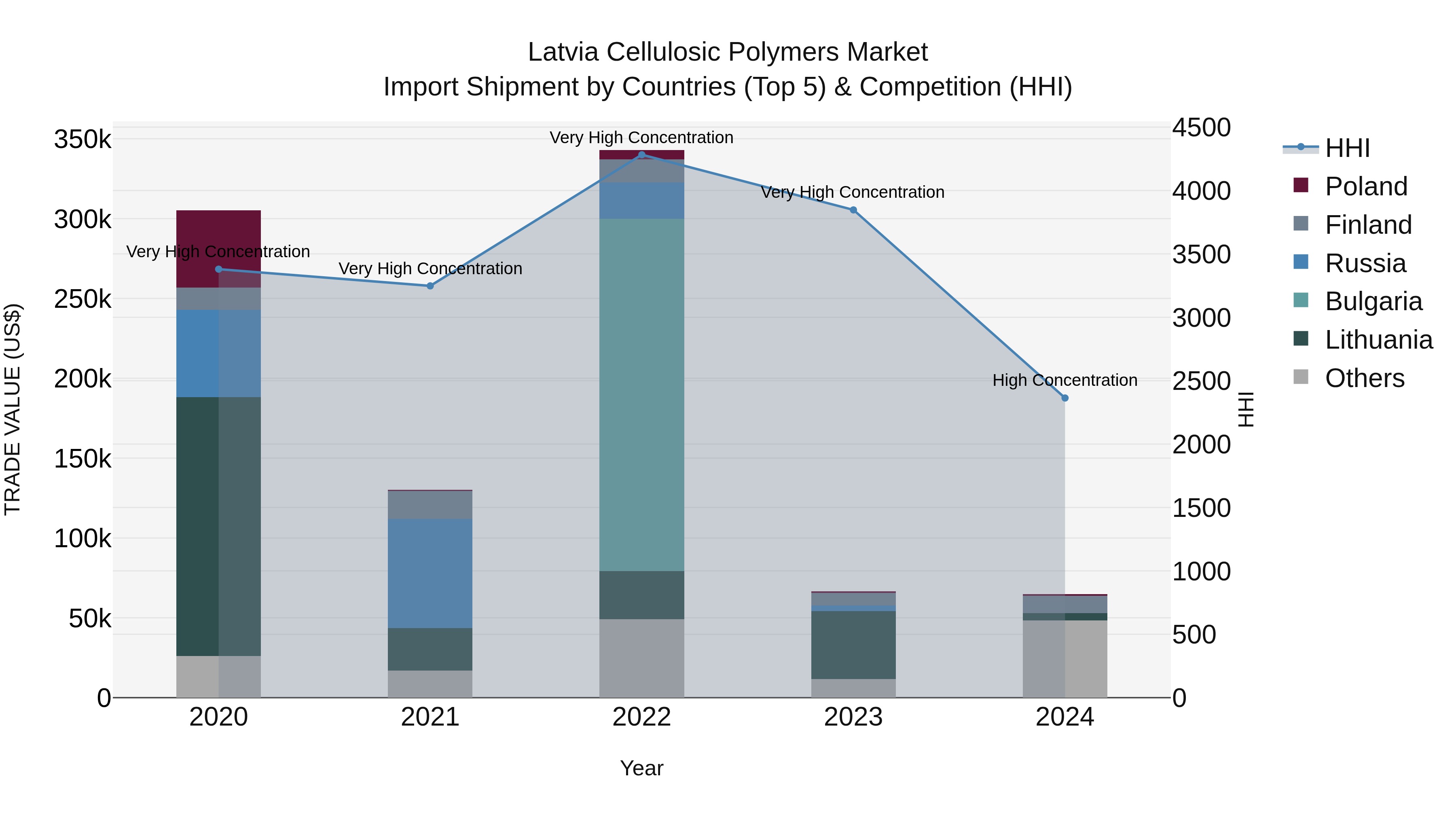Click the 'TRADE VALUE (US$)' axis title
The height and width of the screenshot is (819, 1456).
pyautogui.click(x=13, y=409)
